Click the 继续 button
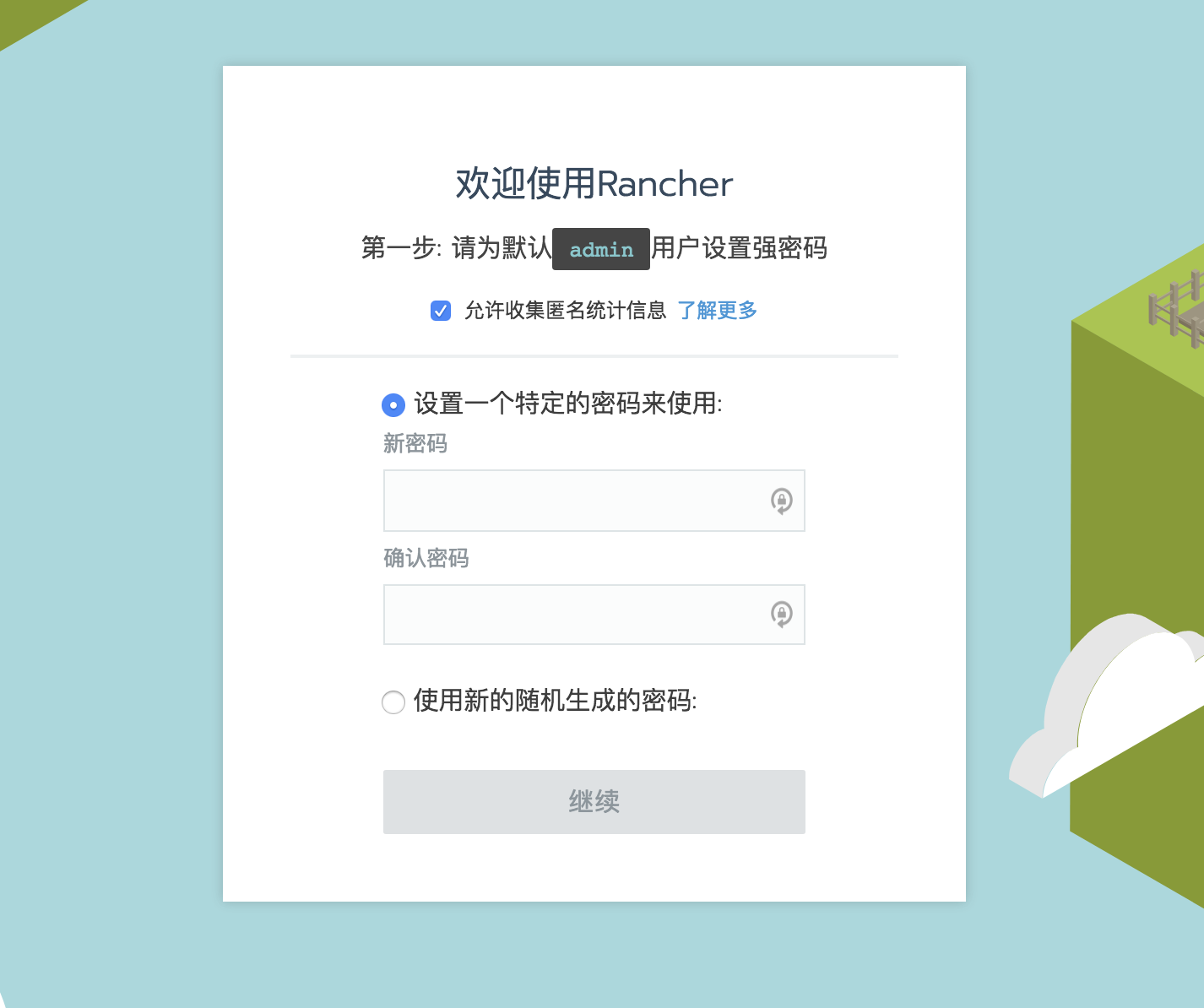 coord(594,802)
